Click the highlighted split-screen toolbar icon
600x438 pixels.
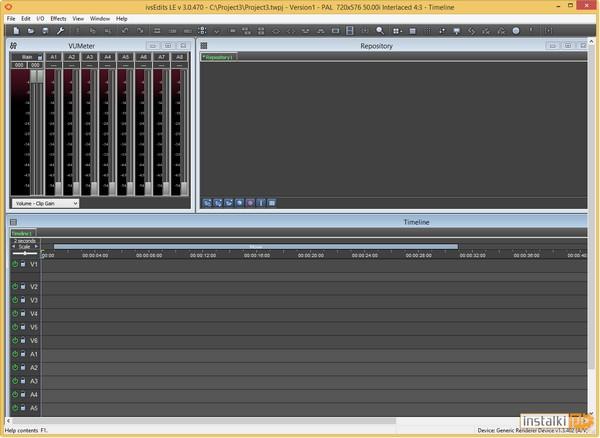tap(349, 31)
